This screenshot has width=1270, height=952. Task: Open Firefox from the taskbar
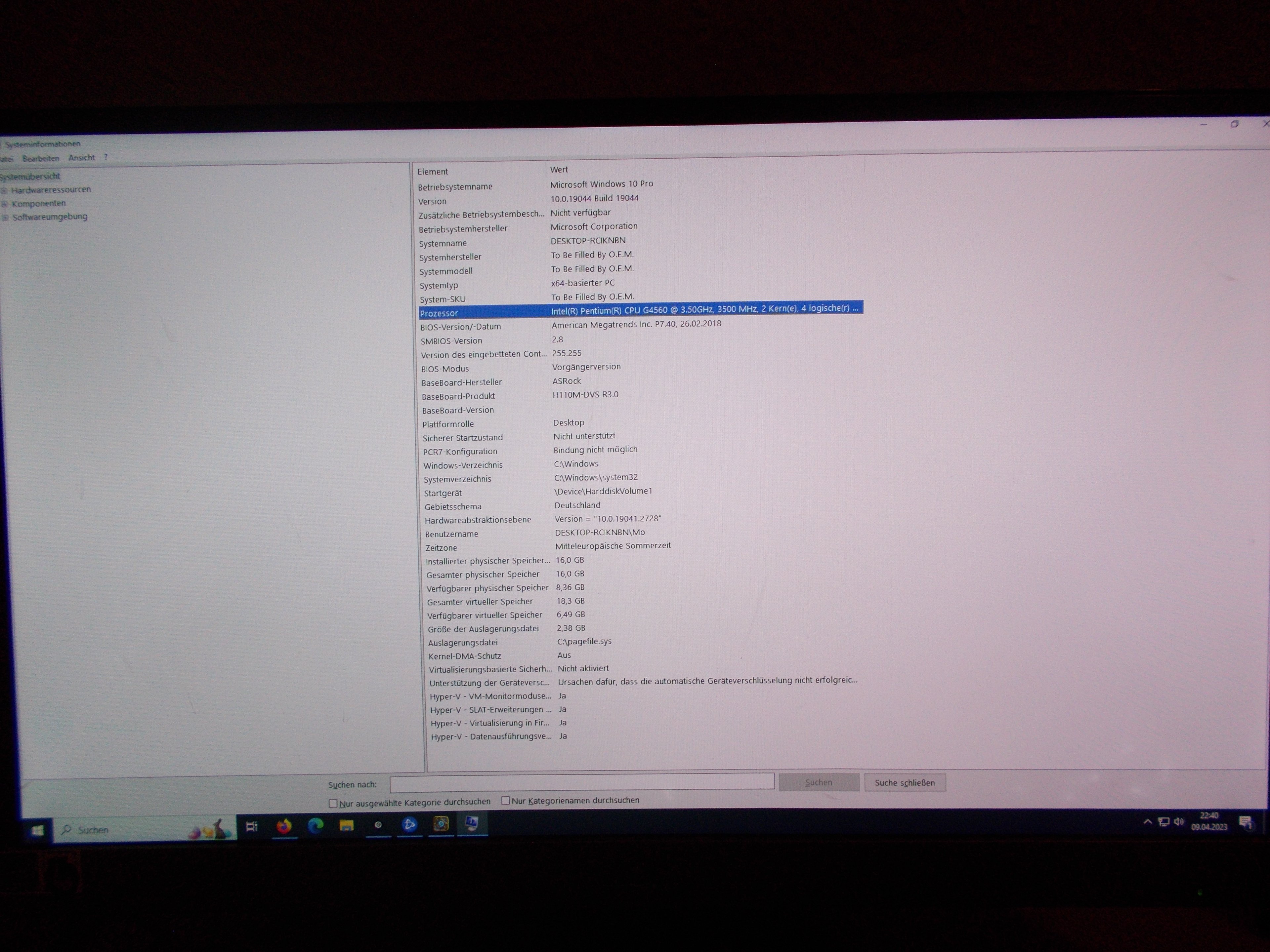click(x=284, y=826)
